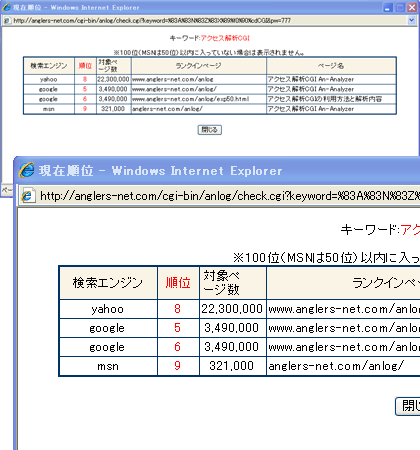
Task: Click the 閉じる button in the small window
Action: 210,130
